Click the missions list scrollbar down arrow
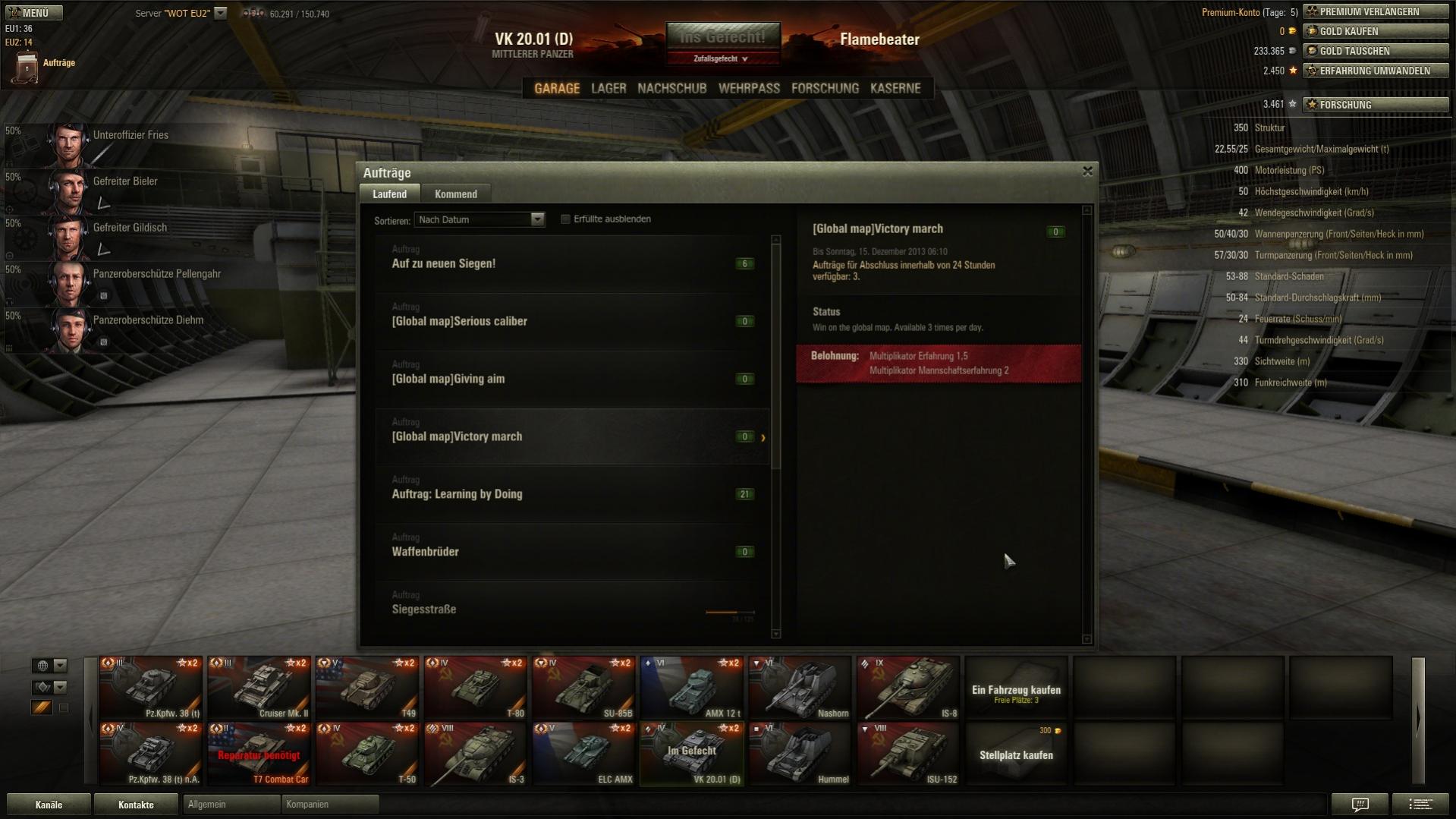Image resolution: width=1456 pixels, height=819 pixels. point(775,634)
